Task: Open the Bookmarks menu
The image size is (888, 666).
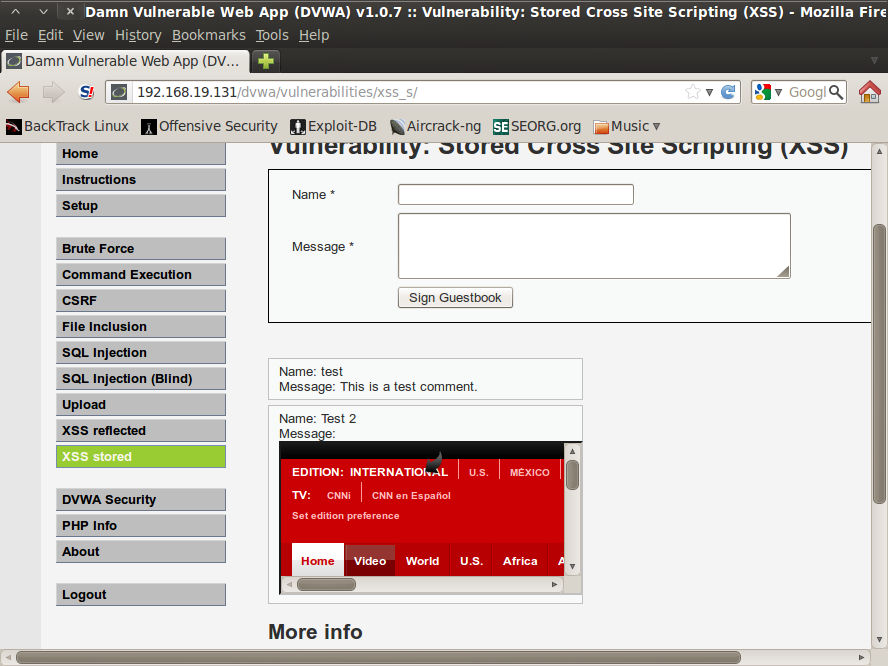Action: click(x=209, y=35)
